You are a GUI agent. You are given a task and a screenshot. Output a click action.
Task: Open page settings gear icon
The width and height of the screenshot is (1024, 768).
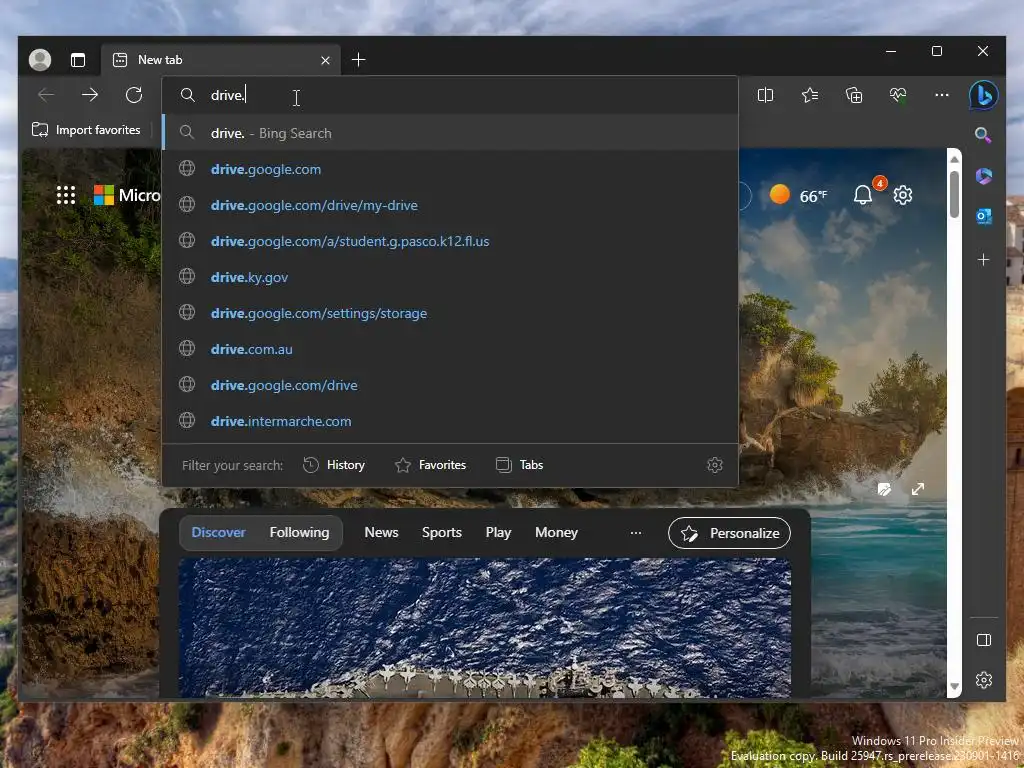[903, 195]
